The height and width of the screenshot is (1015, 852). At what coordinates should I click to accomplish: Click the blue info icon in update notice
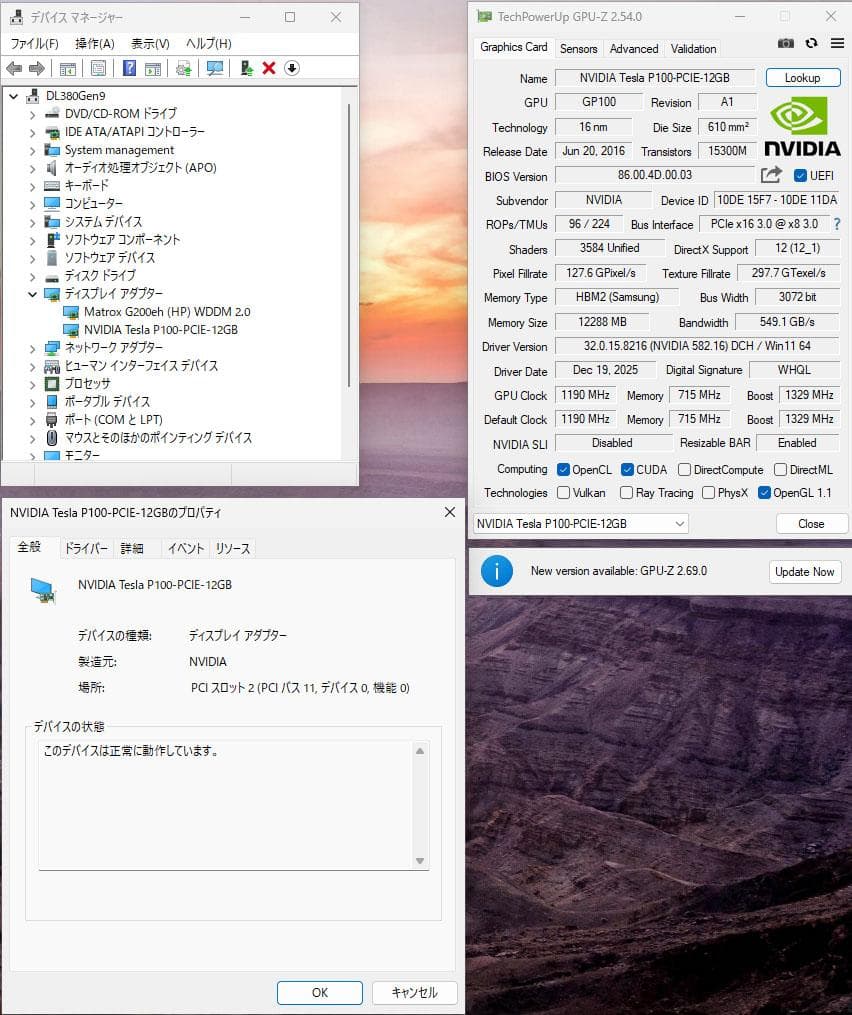tap(497, 571)
